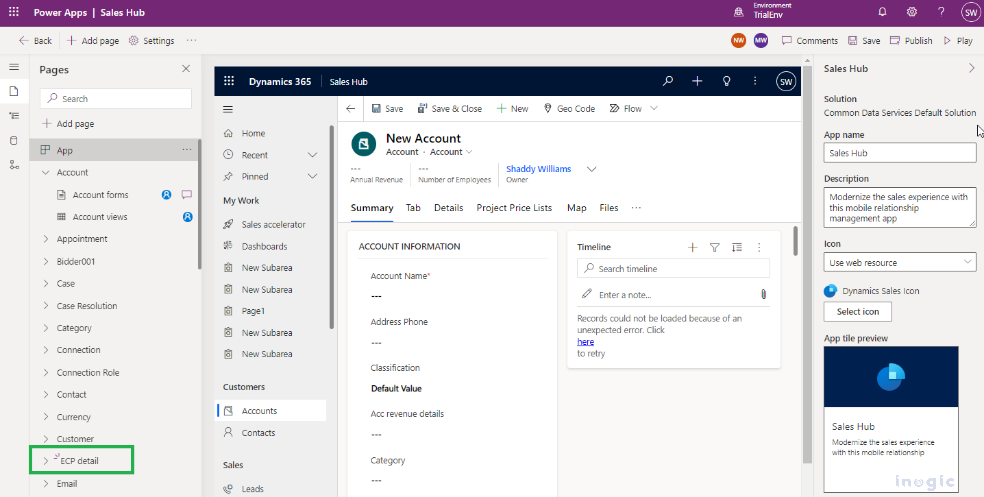Click the co-presence badge on Account views

coord(188,216)
